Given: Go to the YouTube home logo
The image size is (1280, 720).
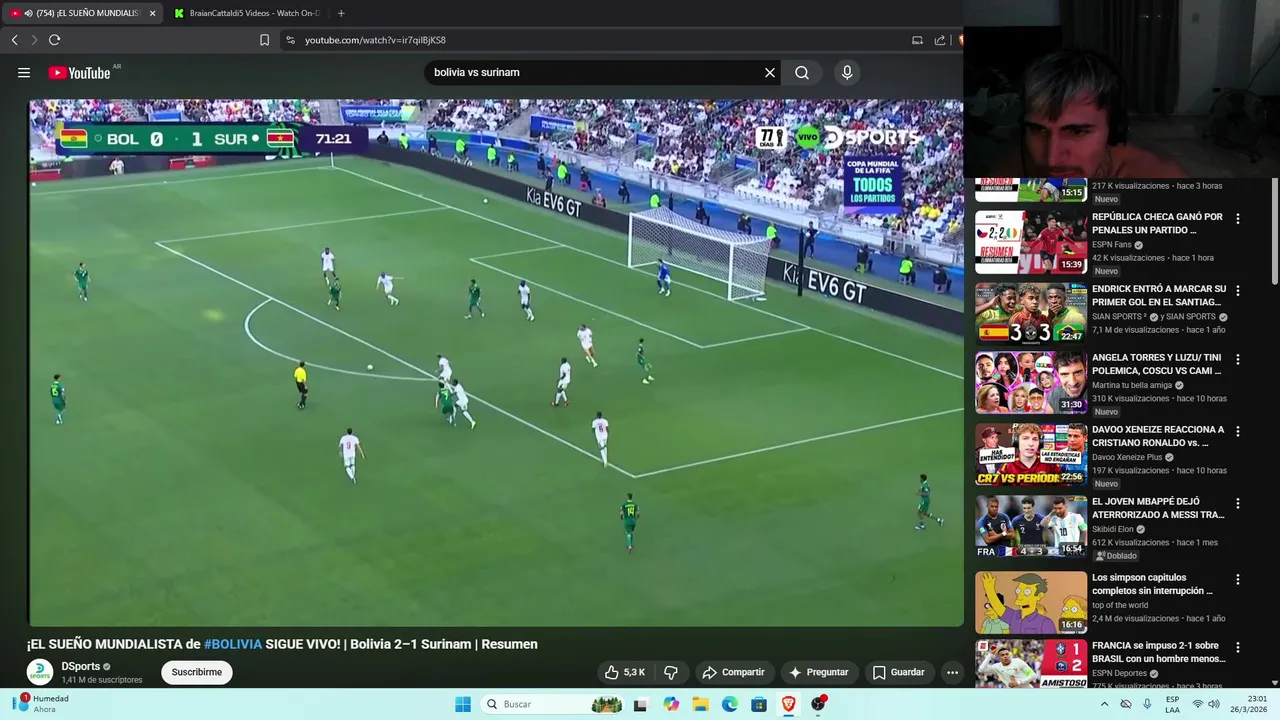Looking at the screenshot, I should (x=79, y=72).
